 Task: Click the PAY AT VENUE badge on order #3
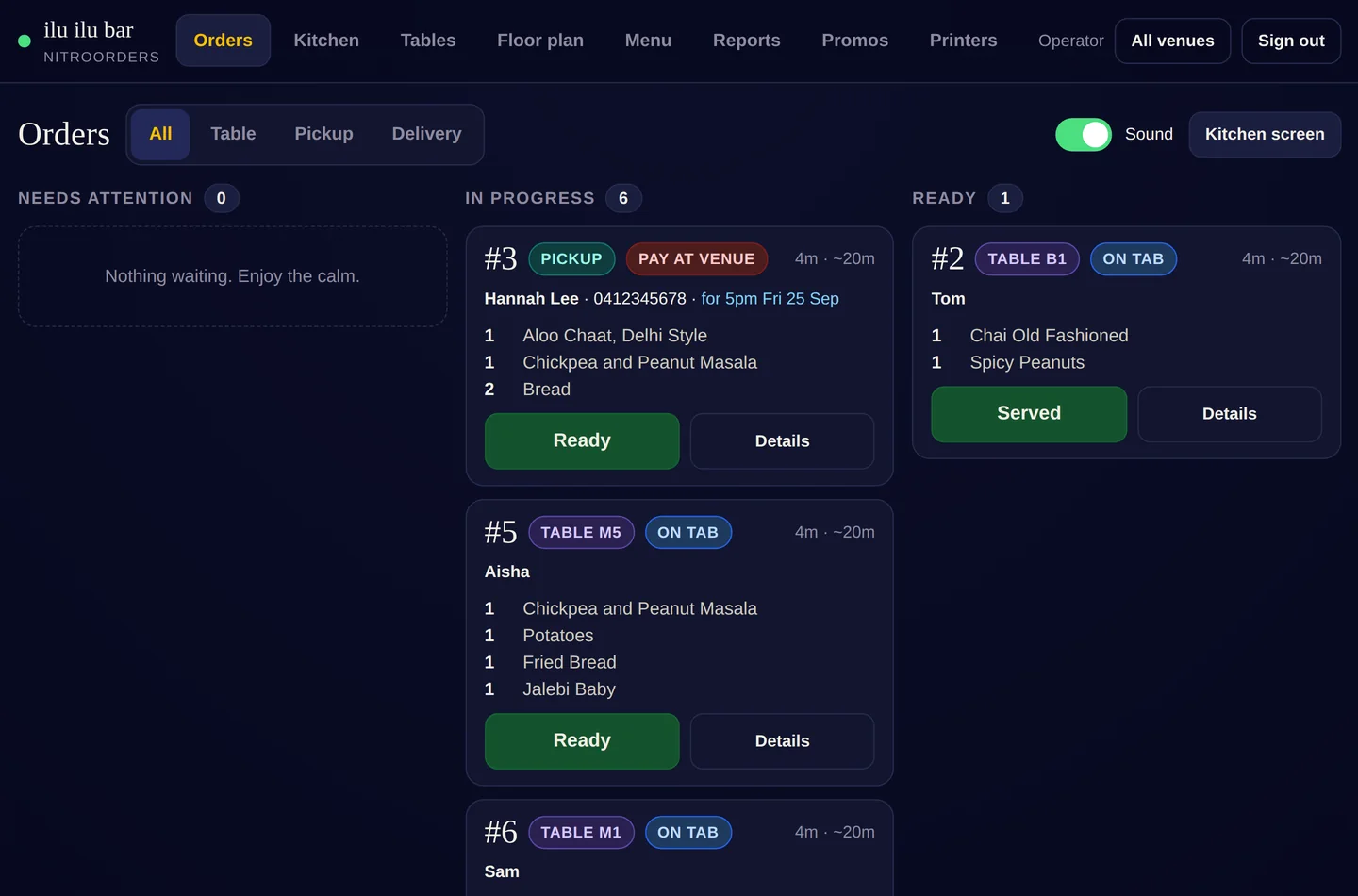(x=696, y=259)
